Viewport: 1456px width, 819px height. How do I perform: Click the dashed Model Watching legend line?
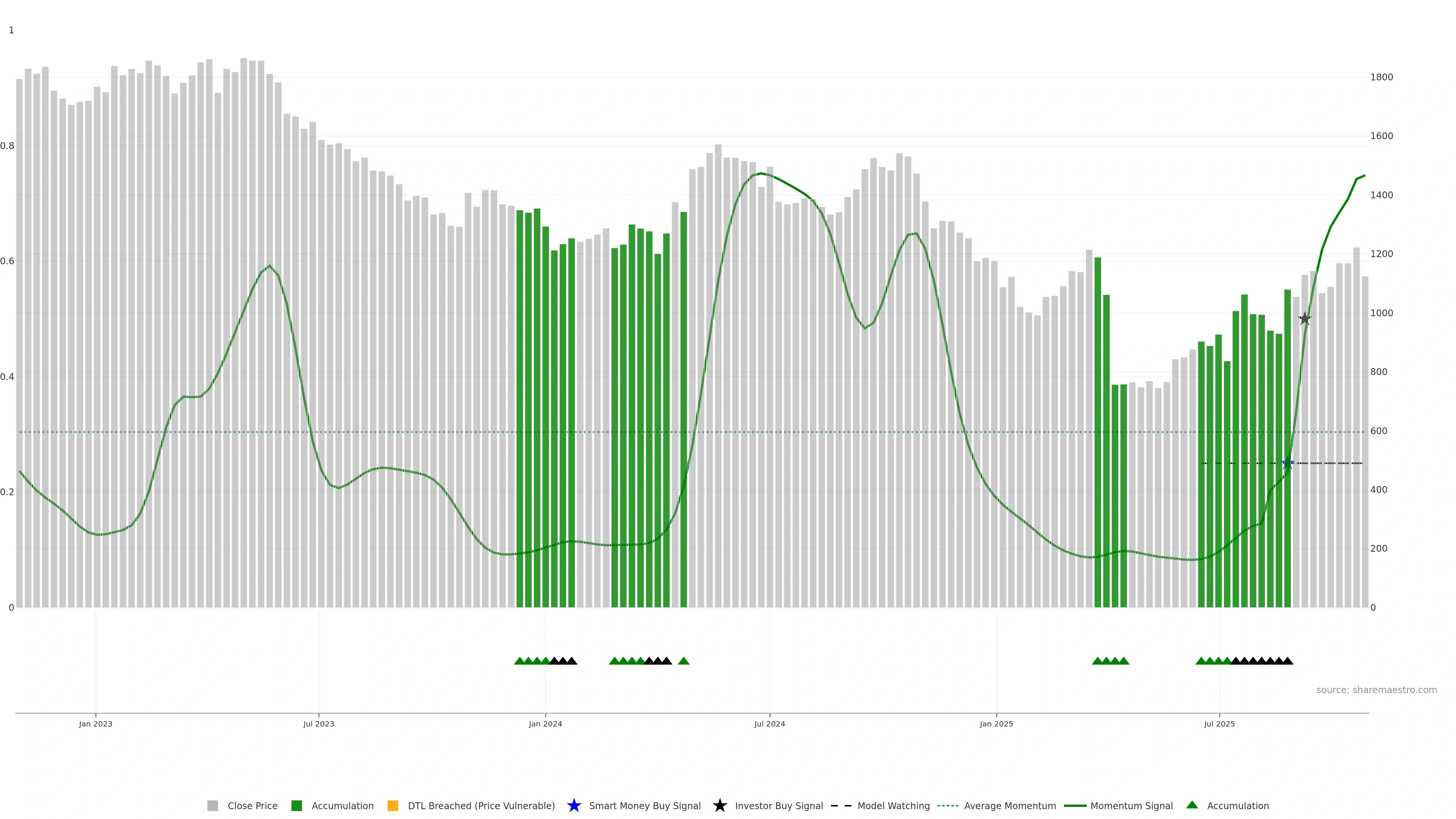coord(841,805)
